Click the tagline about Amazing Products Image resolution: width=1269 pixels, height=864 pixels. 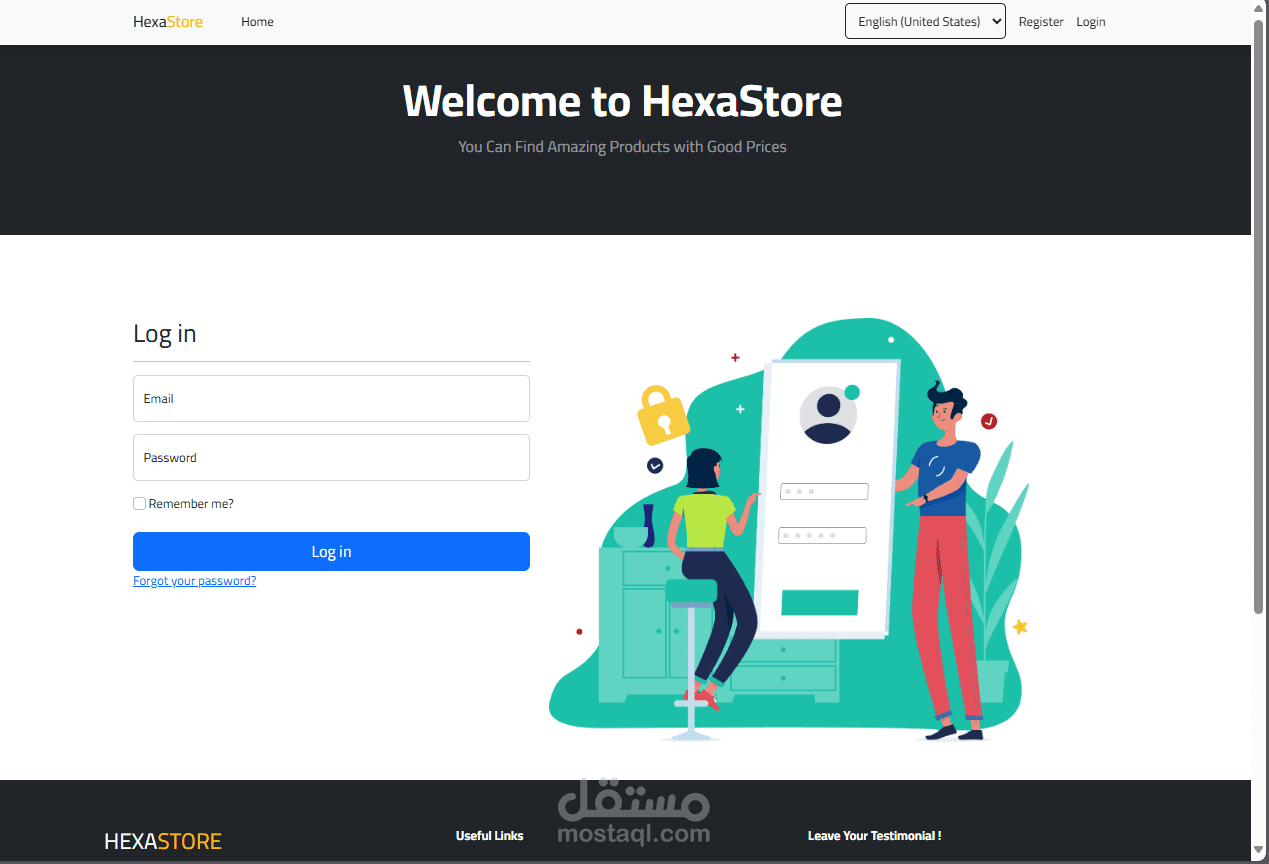click(622, 147)
